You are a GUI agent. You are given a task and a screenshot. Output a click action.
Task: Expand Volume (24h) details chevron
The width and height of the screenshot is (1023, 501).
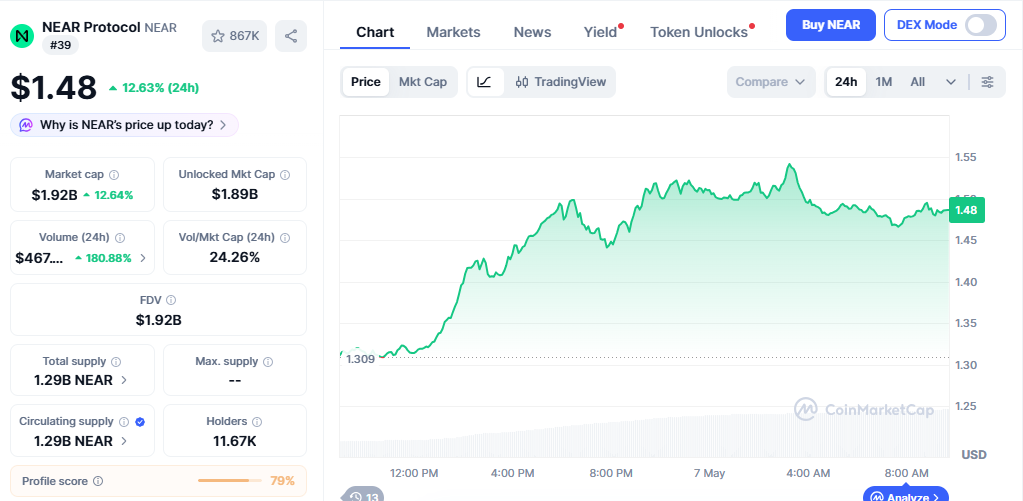point(143,258)
